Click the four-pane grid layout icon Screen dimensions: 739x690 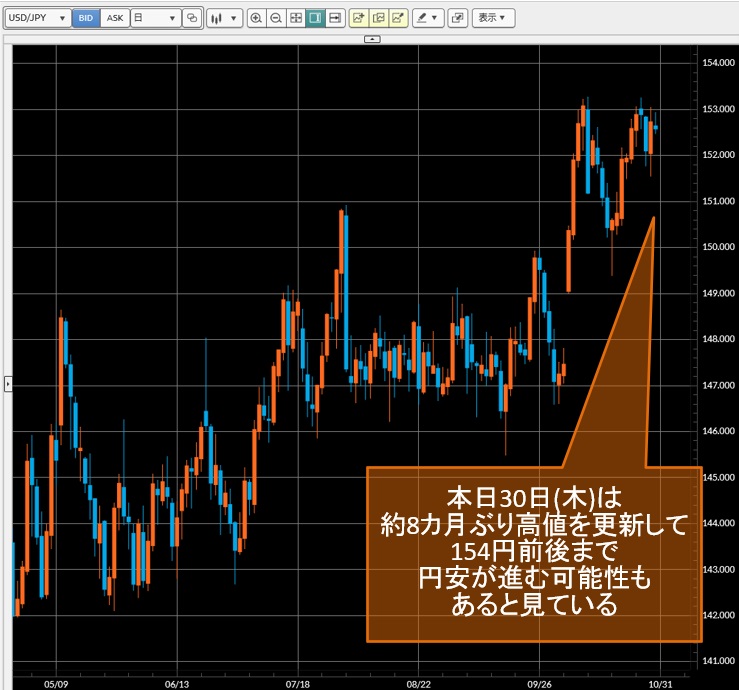click(x=295, y=18)
